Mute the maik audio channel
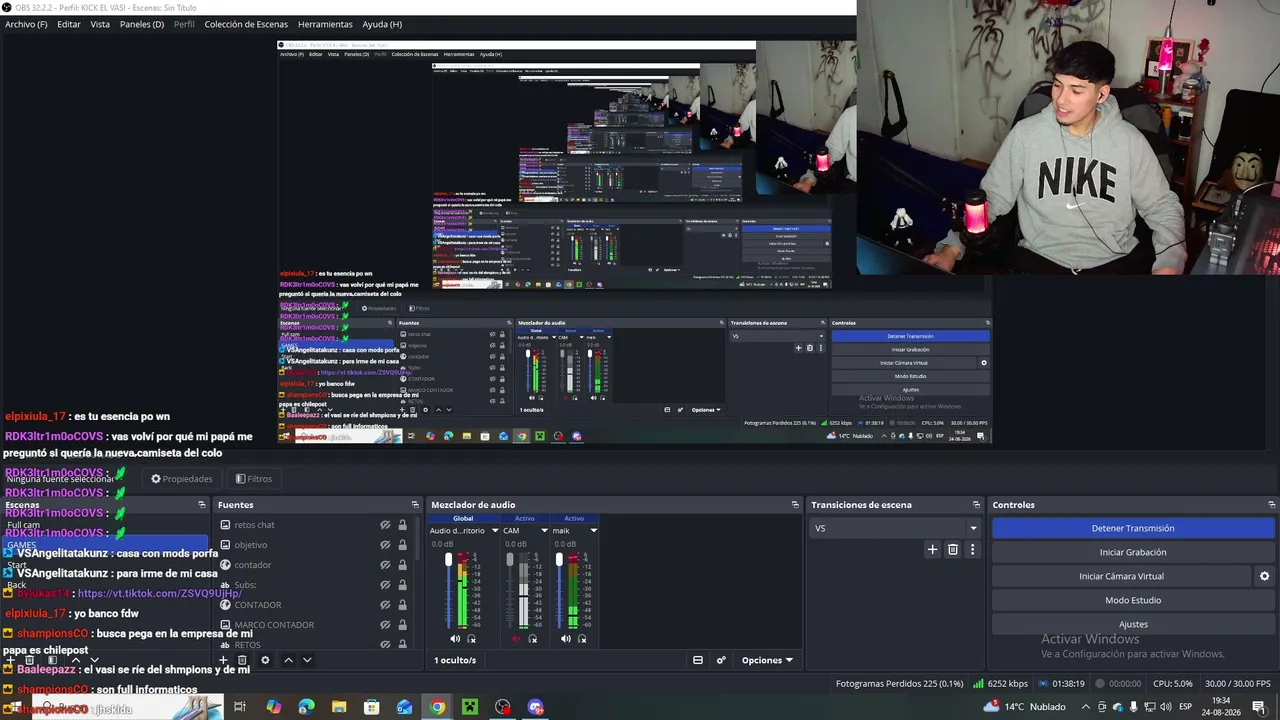The width and height of the screenshot is (1280, 720). tap(566, 639)
